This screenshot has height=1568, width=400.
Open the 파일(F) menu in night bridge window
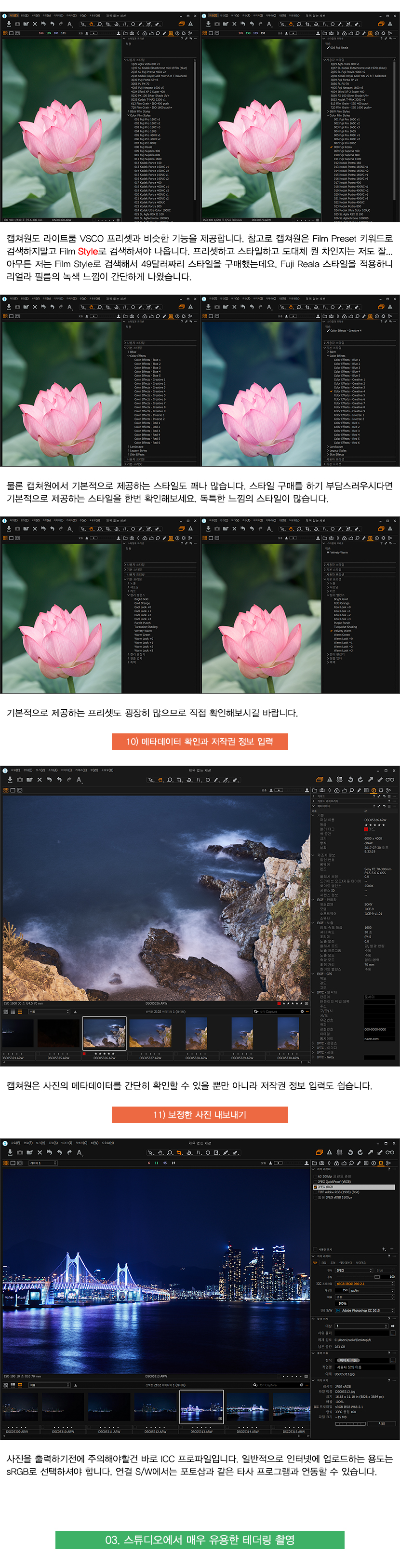point(15,1143)
